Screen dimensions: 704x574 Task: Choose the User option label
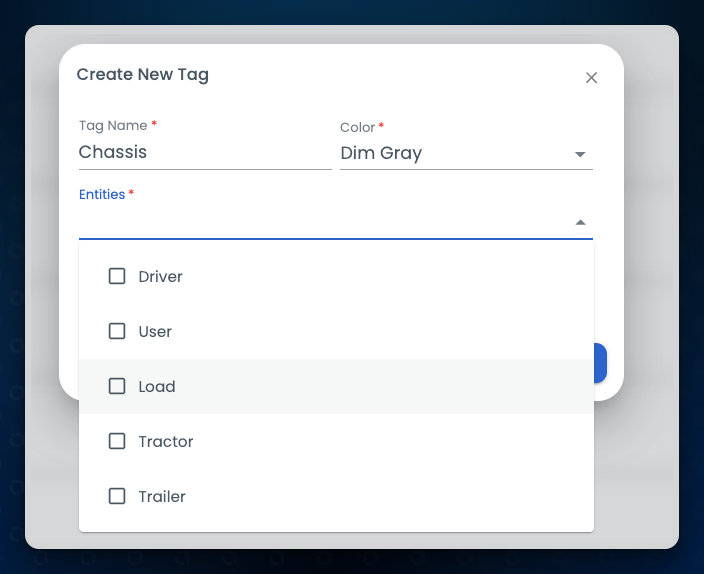tap(155, 331)
